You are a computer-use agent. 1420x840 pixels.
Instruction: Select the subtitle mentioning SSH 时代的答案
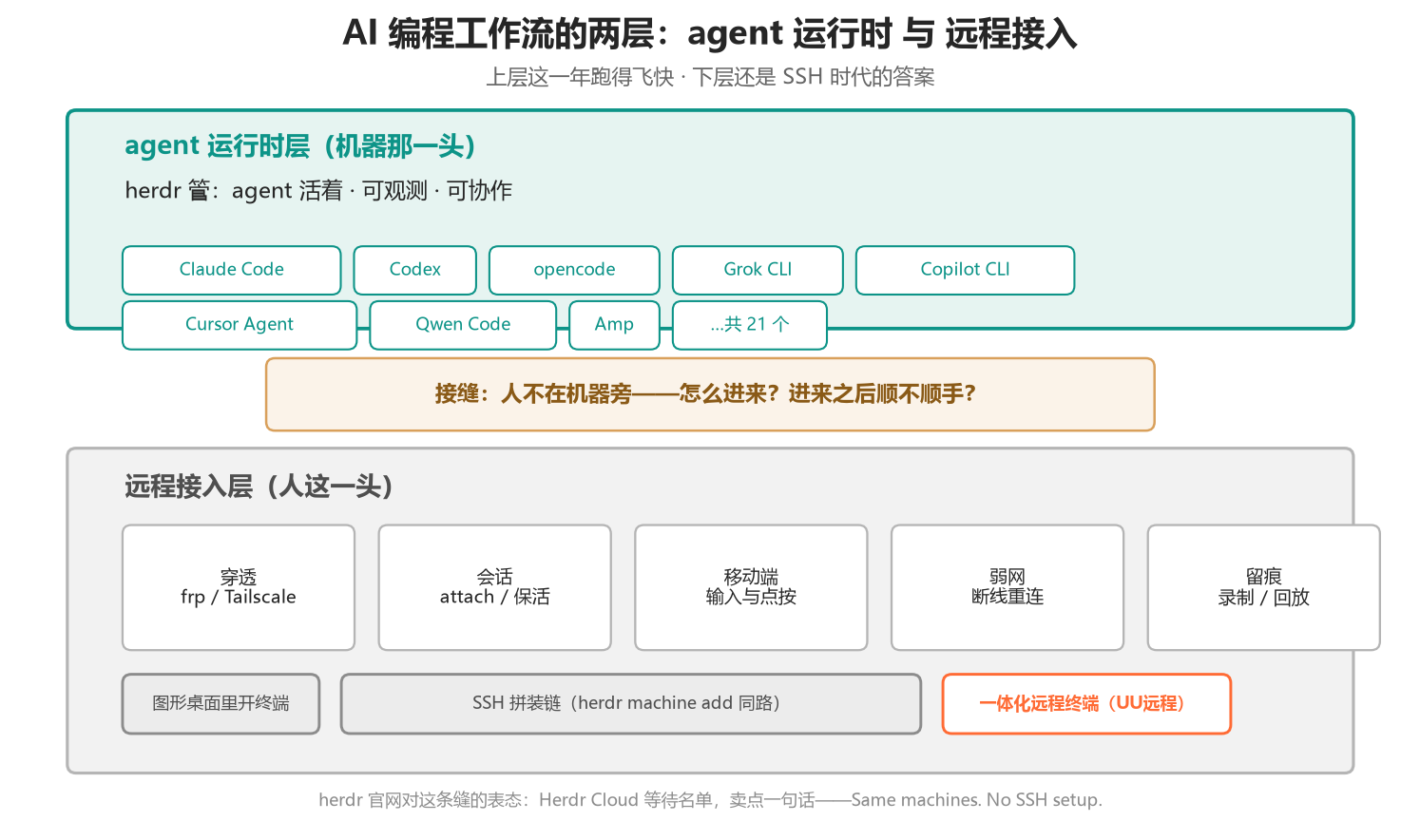click(710, 77)
